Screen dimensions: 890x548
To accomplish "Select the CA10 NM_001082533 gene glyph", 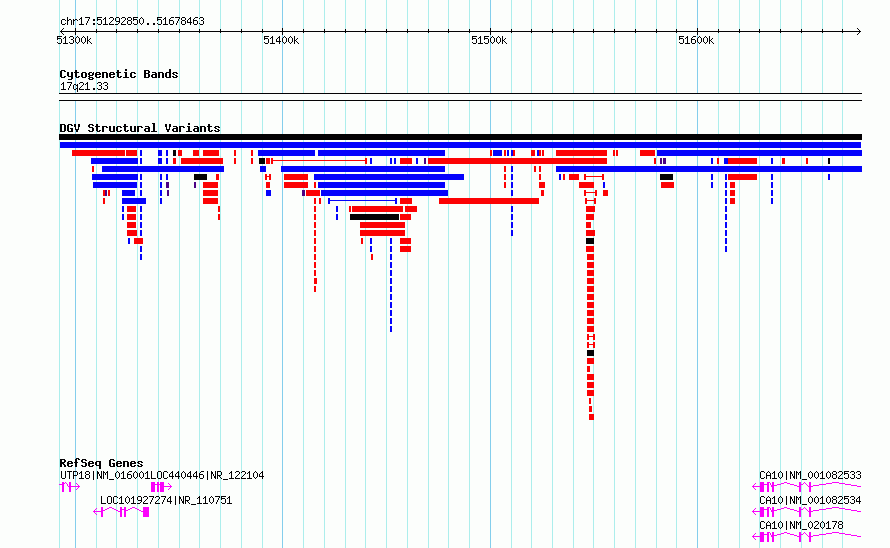I will [807, 487].
